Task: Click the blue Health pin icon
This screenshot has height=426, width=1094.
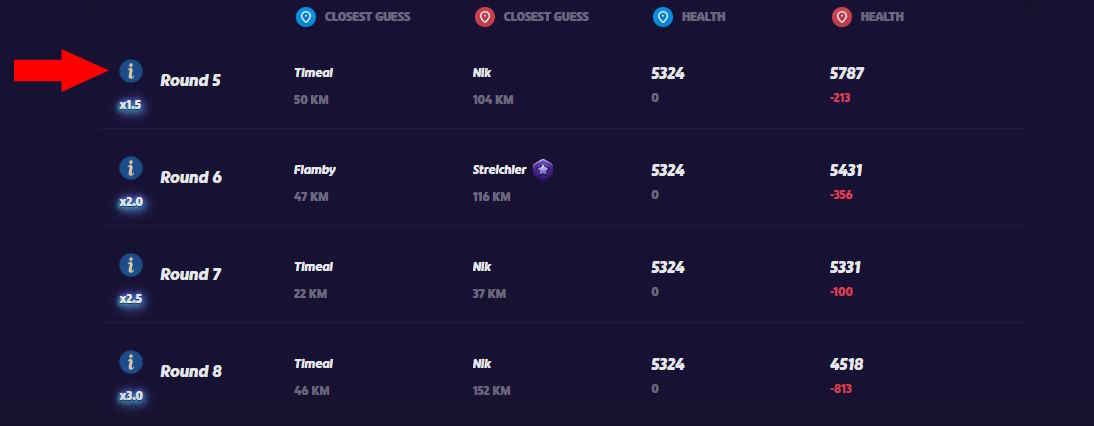Action: click(662, 17)
